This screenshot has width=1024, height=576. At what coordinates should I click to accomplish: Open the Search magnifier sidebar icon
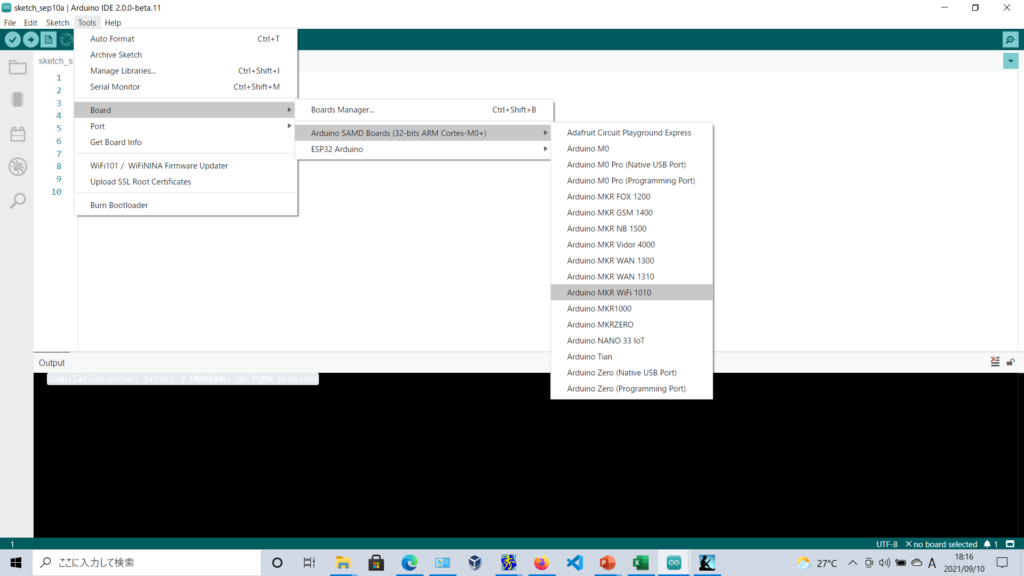click(18, 200)
